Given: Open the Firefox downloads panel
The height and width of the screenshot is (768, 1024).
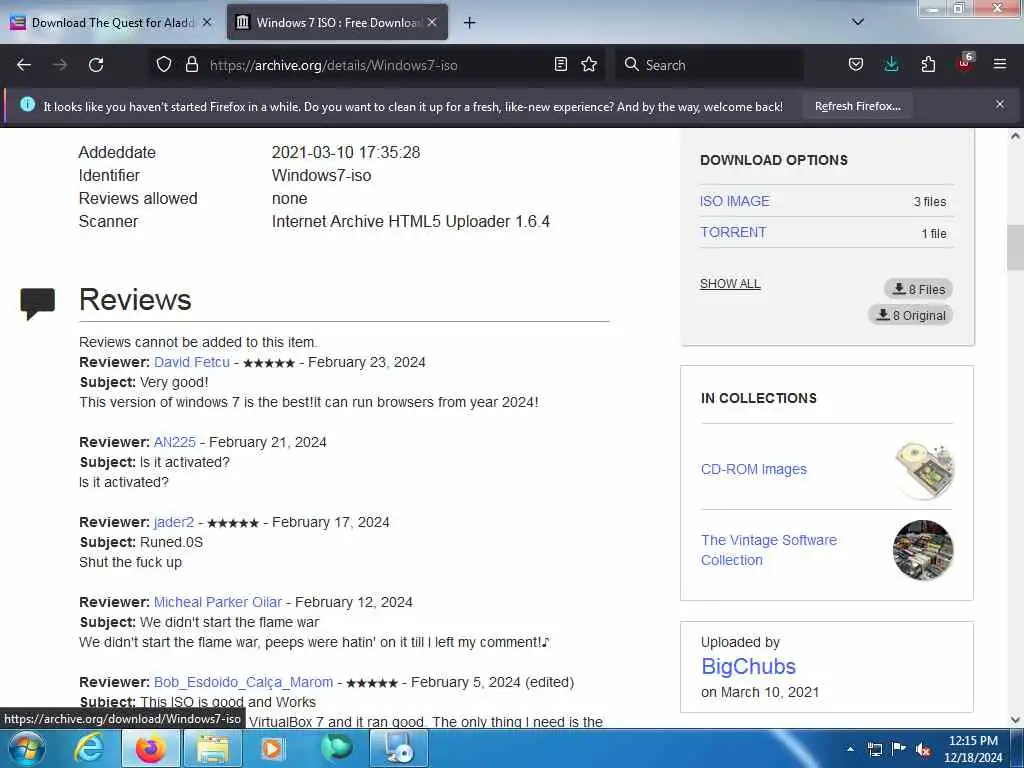Looking at the screenshot, I should point(891,65).
